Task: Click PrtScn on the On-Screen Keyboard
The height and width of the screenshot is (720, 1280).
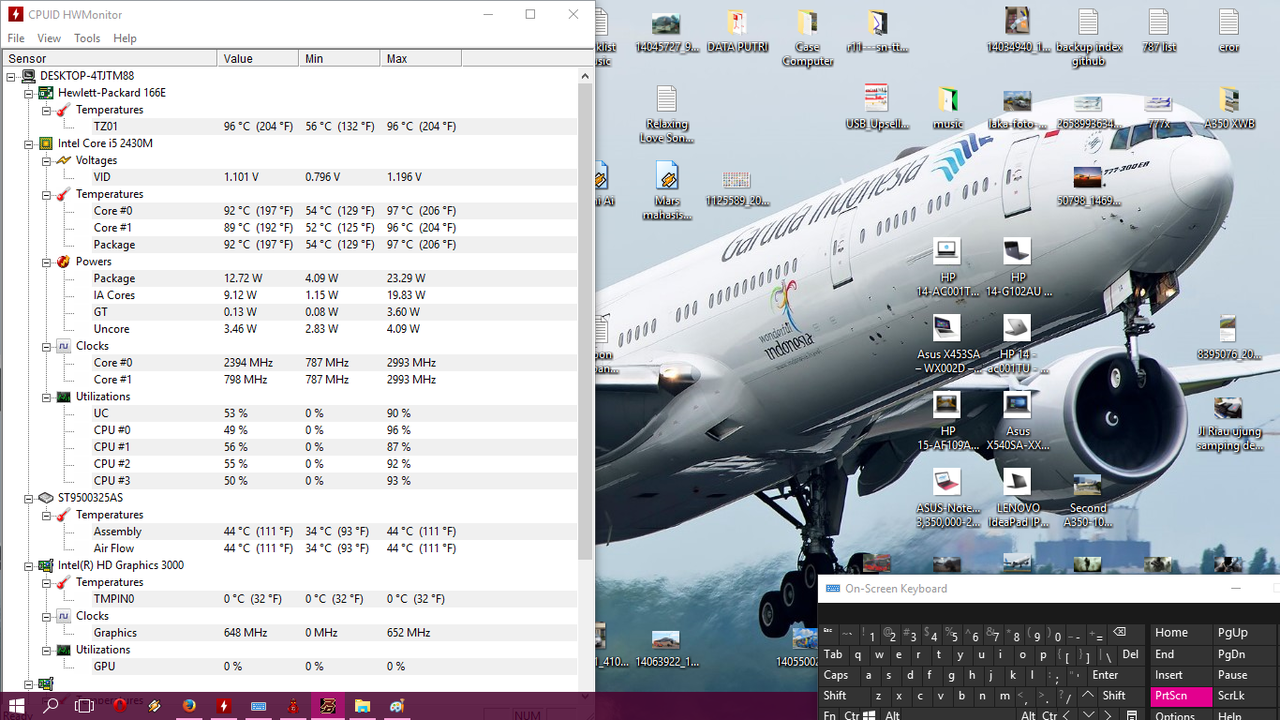Action: (x=1180, y=696)
